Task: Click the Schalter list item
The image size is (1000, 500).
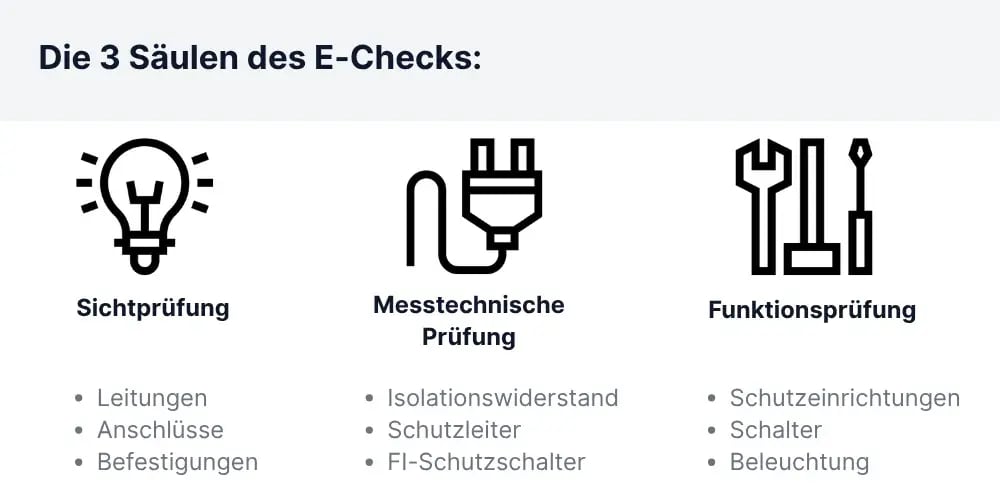Action: [x=776, y=430]
